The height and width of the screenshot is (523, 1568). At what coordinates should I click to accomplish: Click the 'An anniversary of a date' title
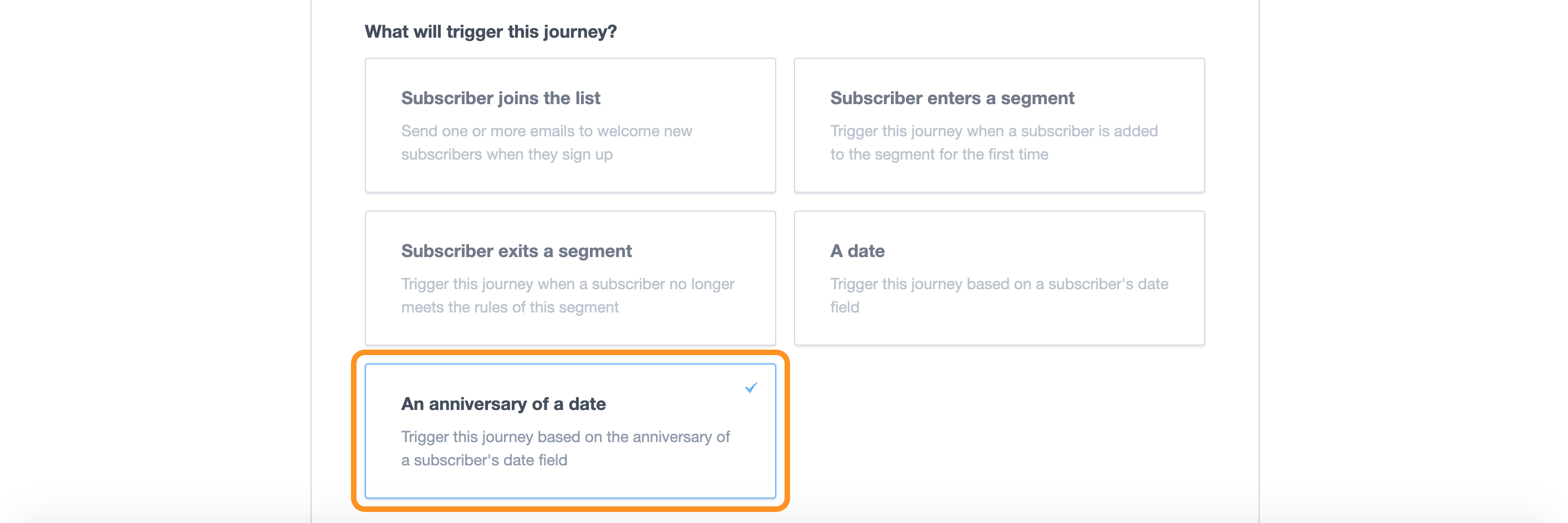(503, 404)
